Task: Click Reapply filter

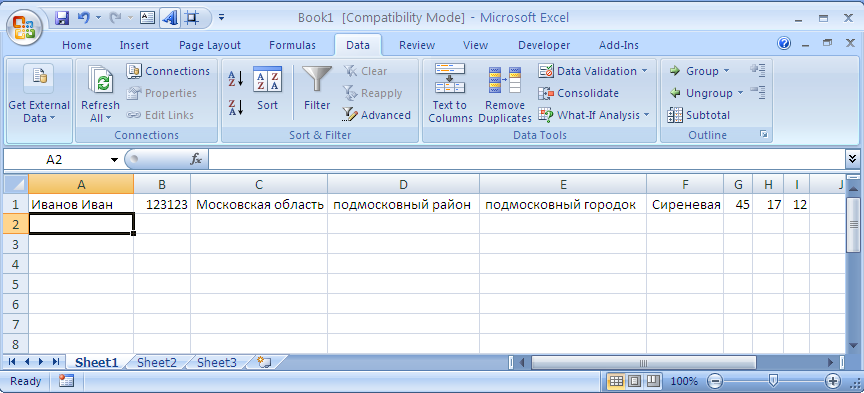Action: click(x=372, y=93)
